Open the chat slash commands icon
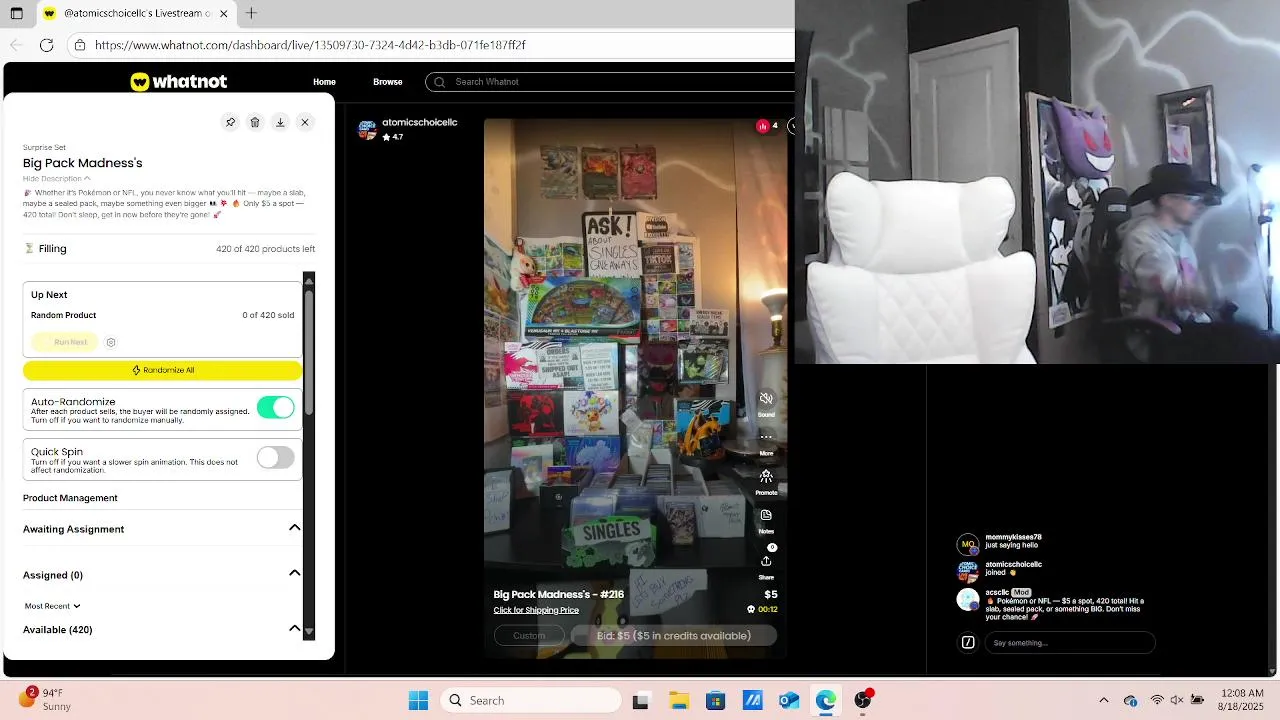The width and height of the screenshot is (1280, 720). 968,643
